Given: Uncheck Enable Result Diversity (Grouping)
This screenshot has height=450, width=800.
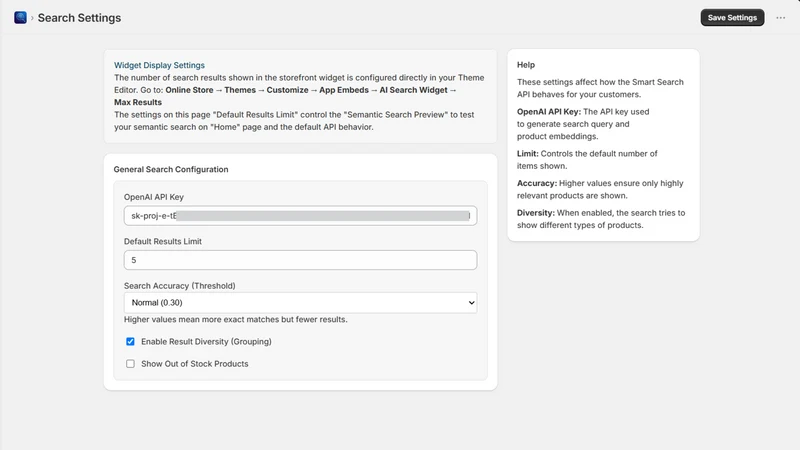Looking at the screenshot, I should coord(131,341).
